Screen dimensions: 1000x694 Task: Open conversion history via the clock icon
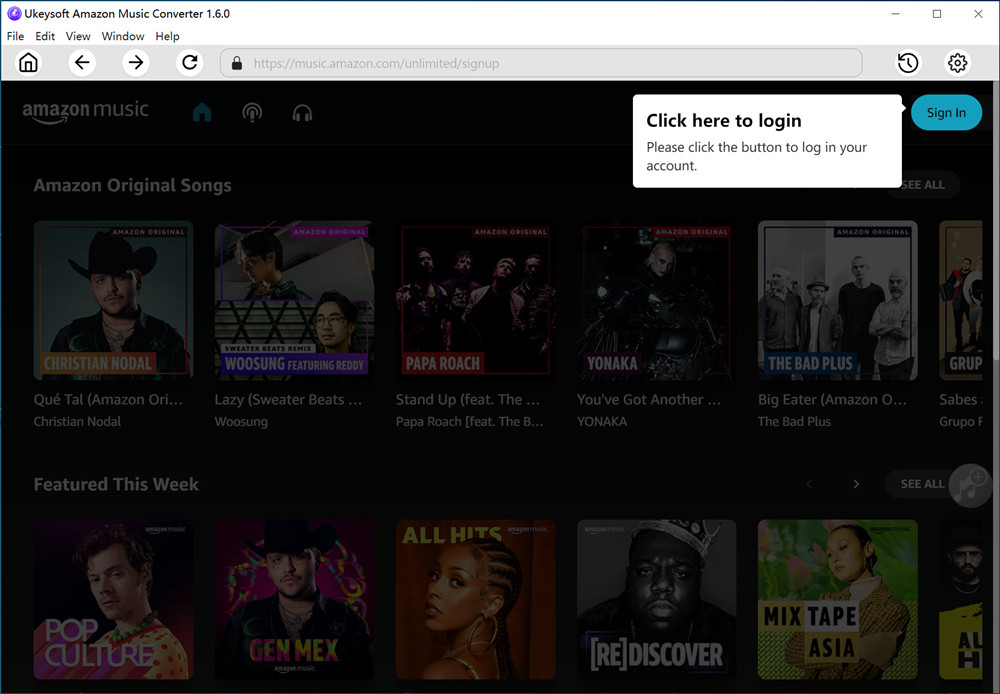(x=907, y=62)
